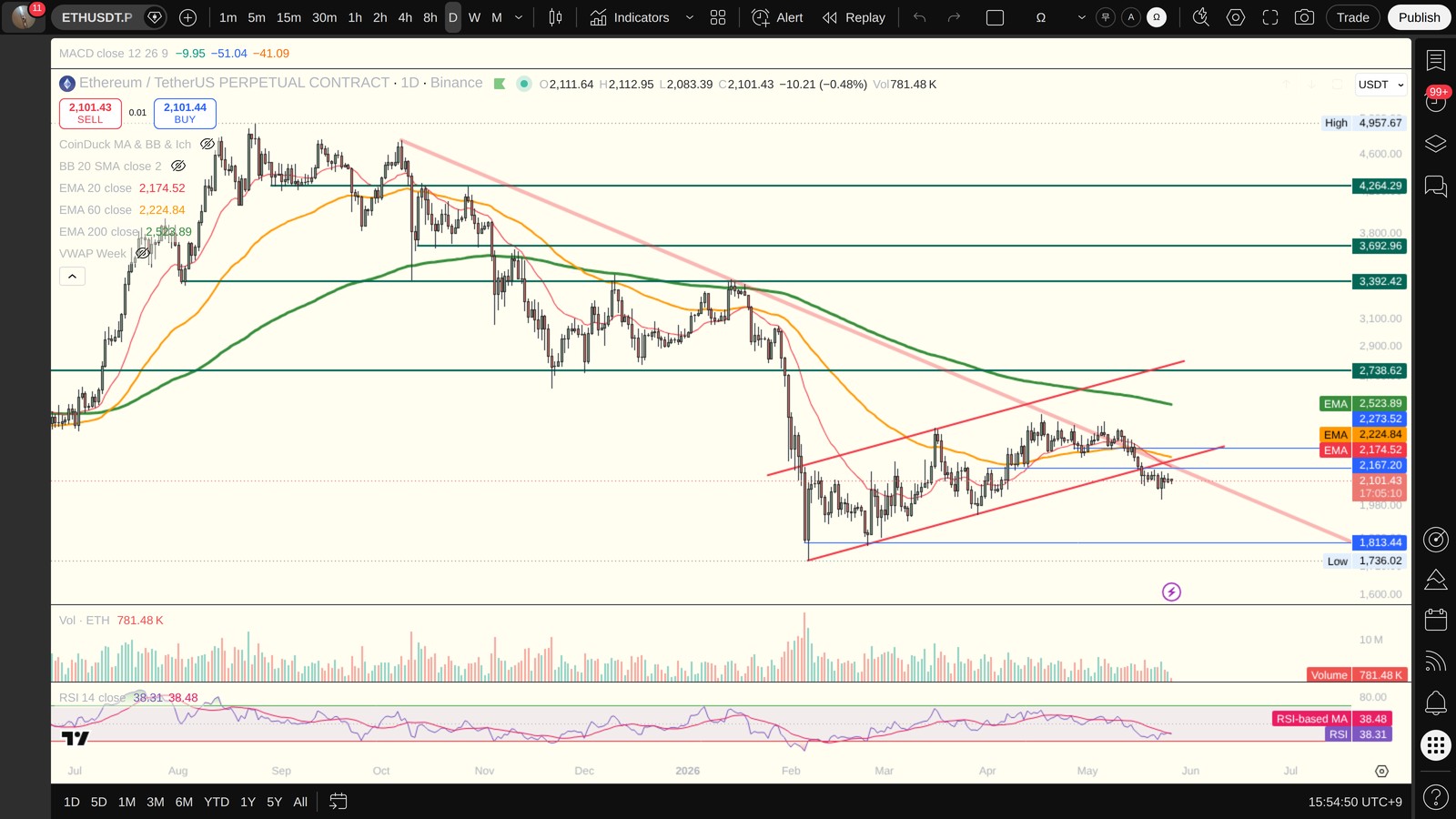Open the Trade panel

(1353, 17)
